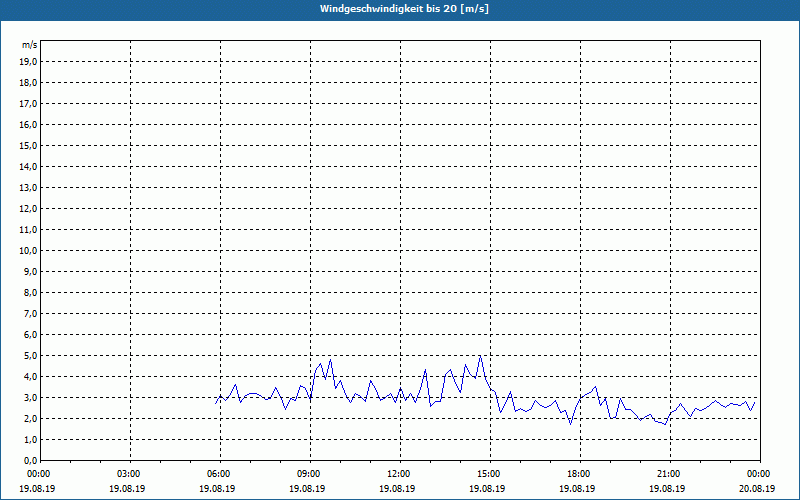The height and width of the screenshot is (500, 800).
Task: Click the '21:00' time axis label
Action: 669,474
